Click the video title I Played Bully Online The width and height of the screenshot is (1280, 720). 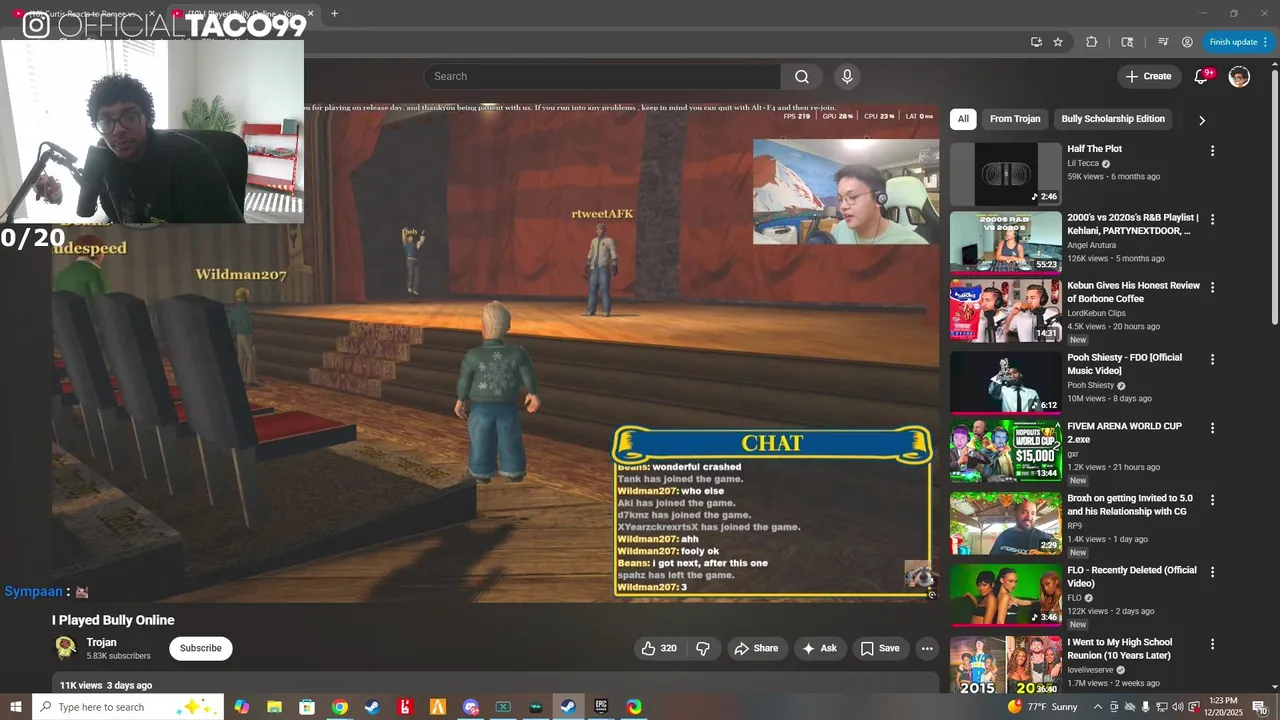tap(113, 620)
